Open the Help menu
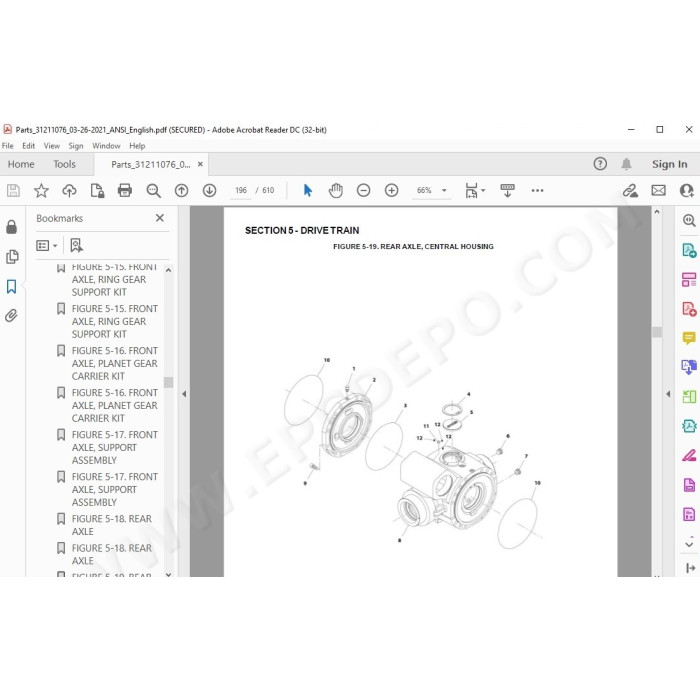This screenshot has width=700, height=700. [x=137, y=146]
